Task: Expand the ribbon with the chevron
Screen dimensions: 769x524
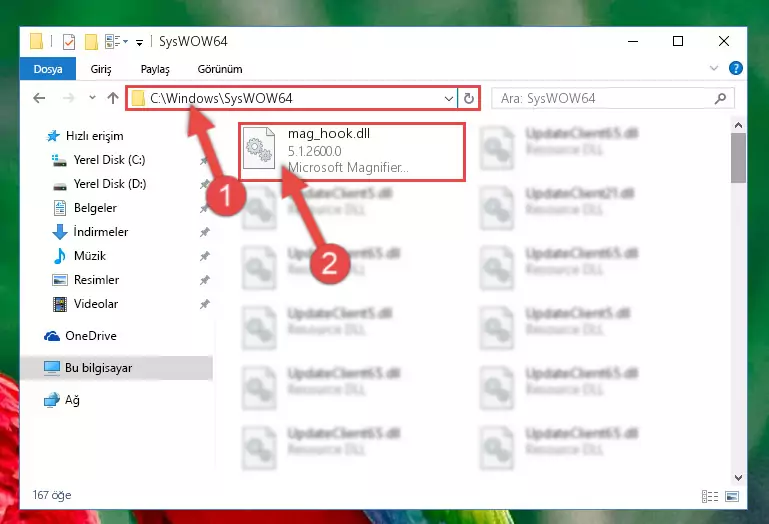Action: tap(714, 68)
